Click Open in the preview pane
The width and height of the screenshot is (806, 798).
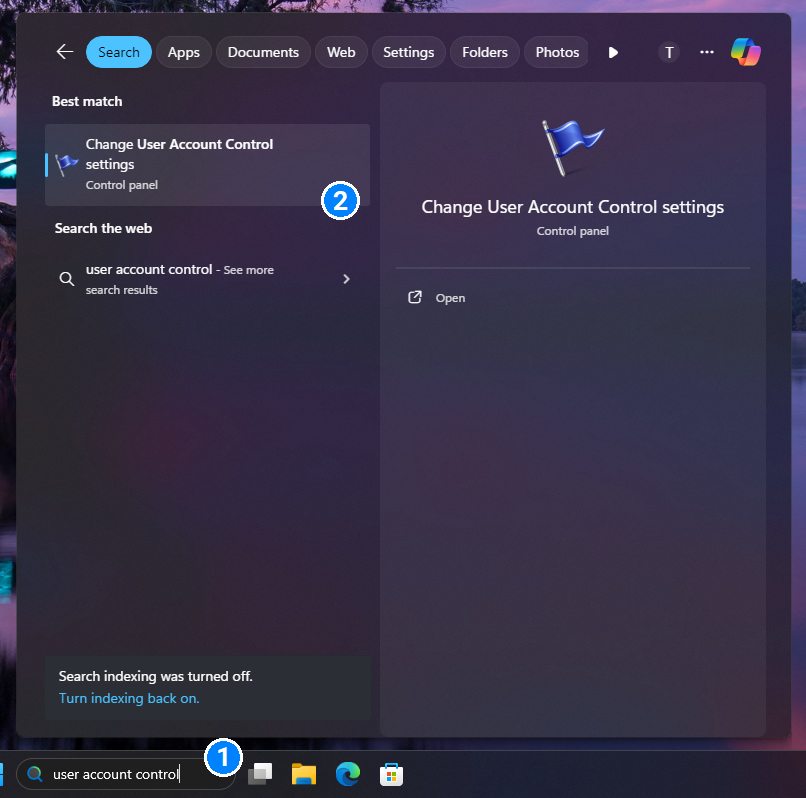click(x=450, y=298)
